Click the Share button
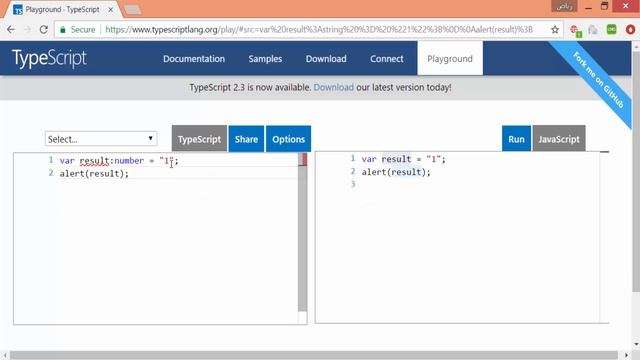This screenshot has height=360, width=640. coord(246,139)
